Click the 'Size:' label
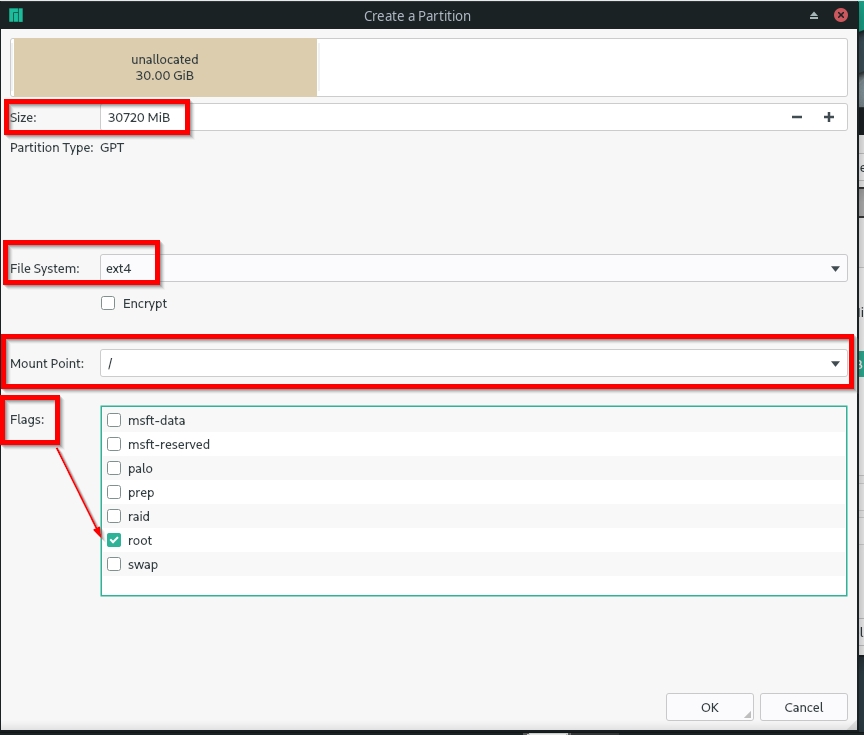Screen dimensions: 864x735 (x=23, y=117)
